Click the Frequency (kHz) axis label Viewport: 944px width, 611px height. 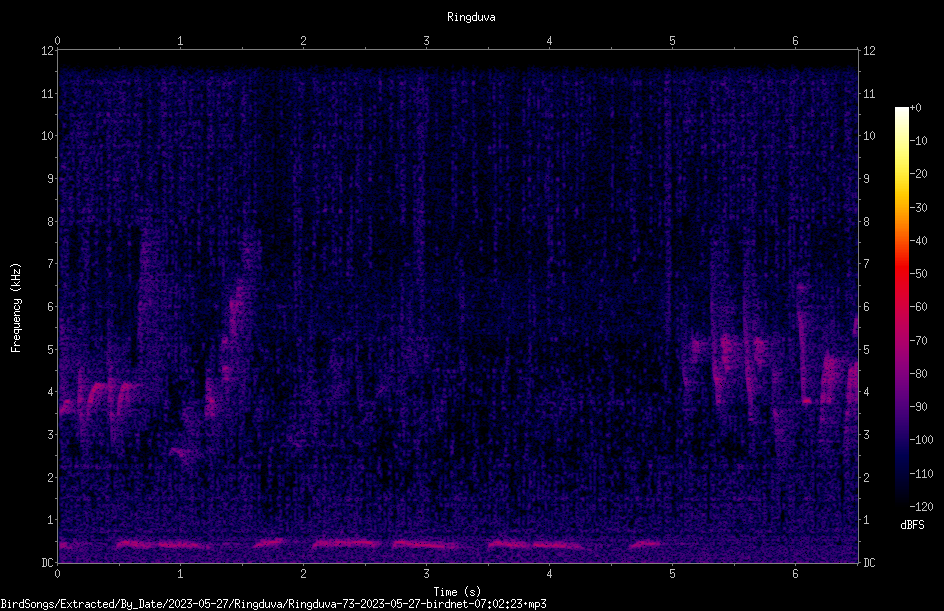click(16, 307)
